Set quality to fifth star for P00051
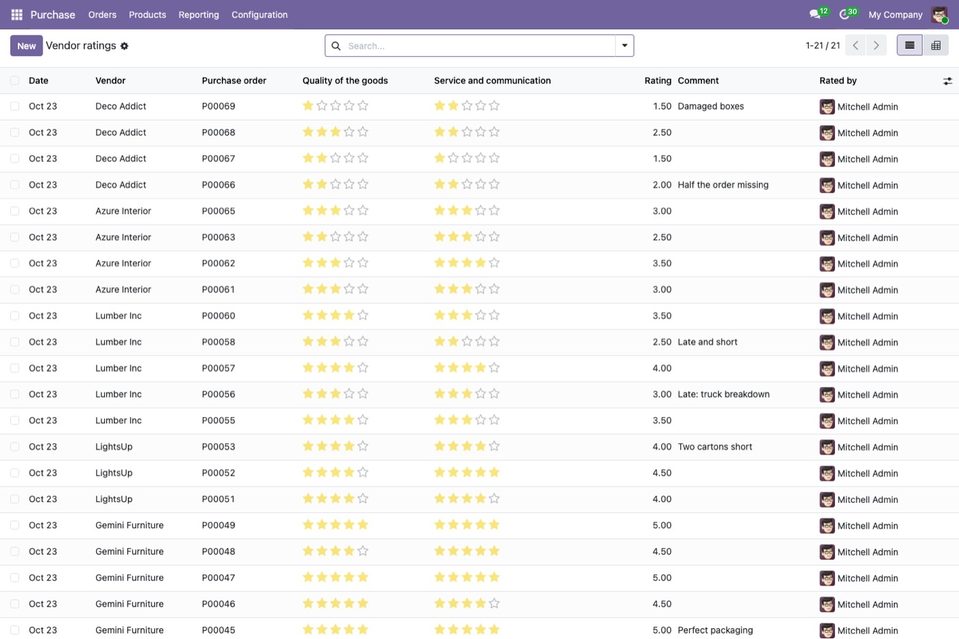Screen dimensions: 959x639 (x=363, y=499)
